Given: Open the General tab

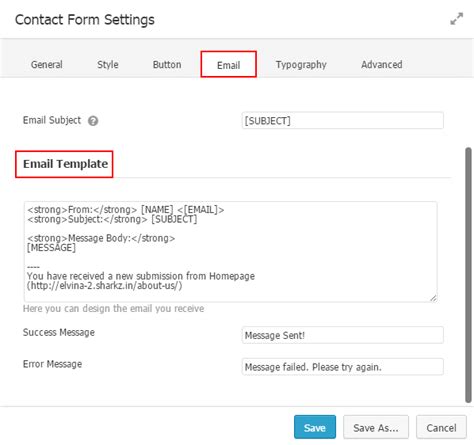Looking at the screenshot, I should click(x=47, y=65).
